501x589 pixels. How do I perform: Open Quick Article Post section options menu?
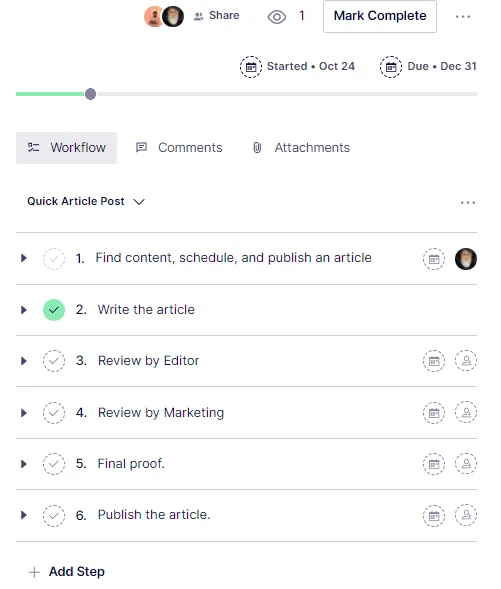pos(468,202)
